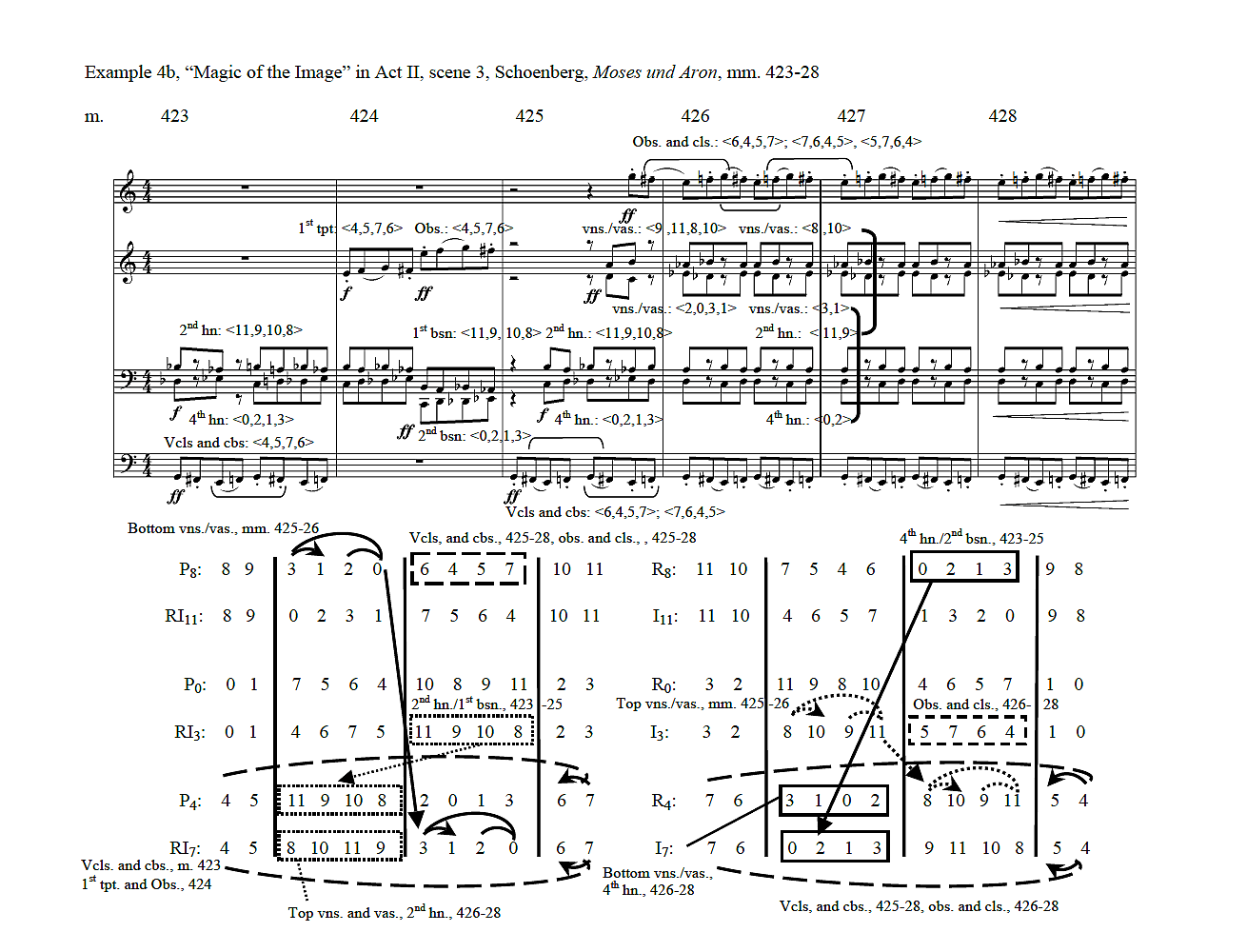Click "vns./vas.: <8,10>" label
The height and width of the screenshot is (952, 1247).
pyautogui.click(x=795, y=228)
